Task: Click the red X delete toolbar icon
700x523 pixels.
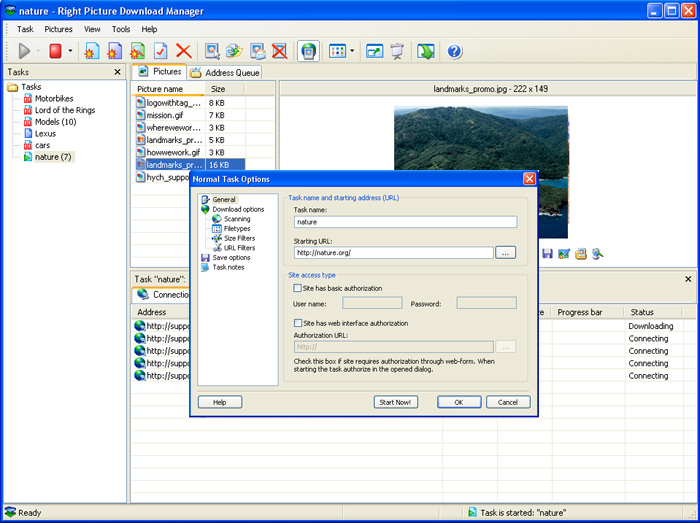Action: [x=183, y=51]
